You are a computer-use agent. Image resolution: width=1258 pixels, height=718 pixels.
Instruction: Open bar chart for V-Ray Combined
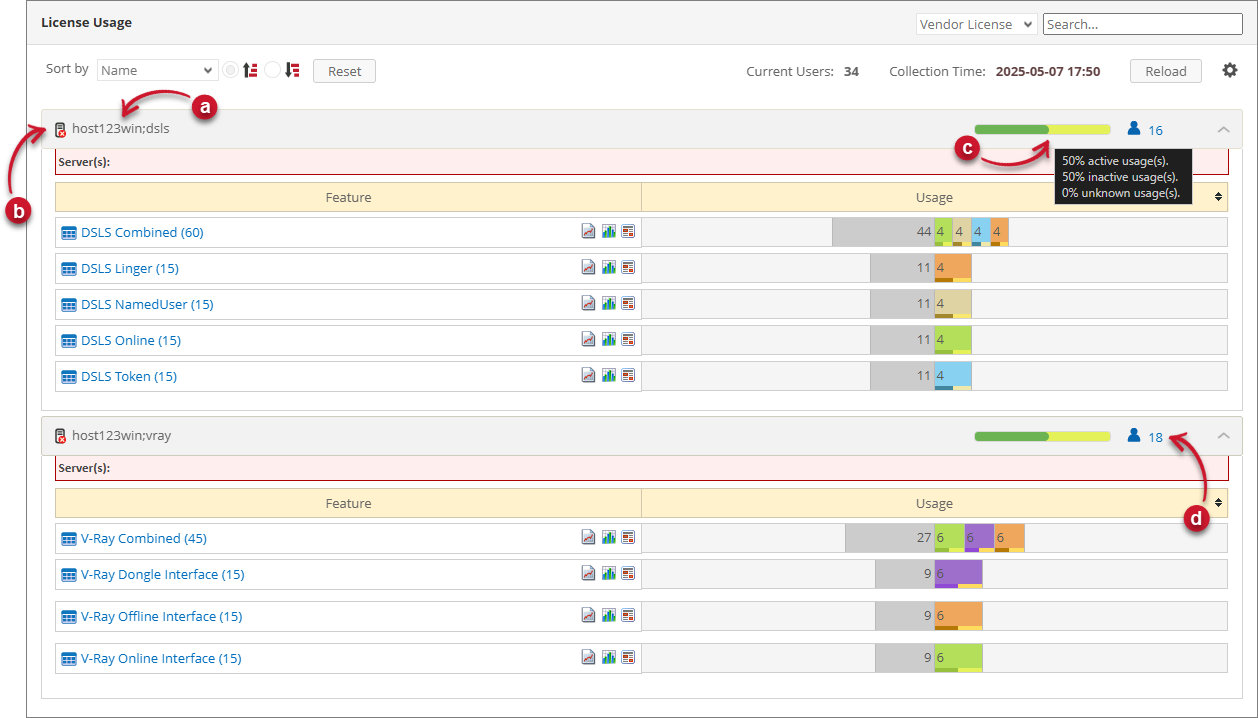pos(608,538)
